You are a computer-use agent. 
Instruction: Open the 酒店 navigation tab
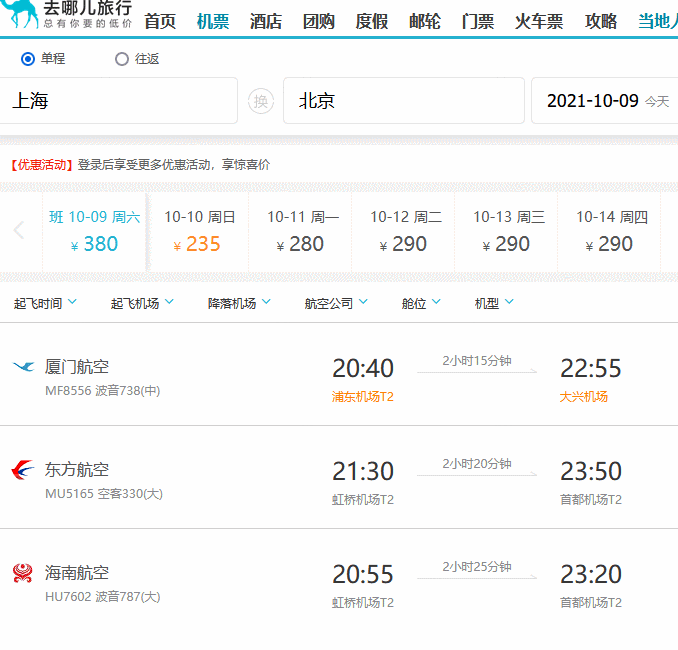click(266, 21)
